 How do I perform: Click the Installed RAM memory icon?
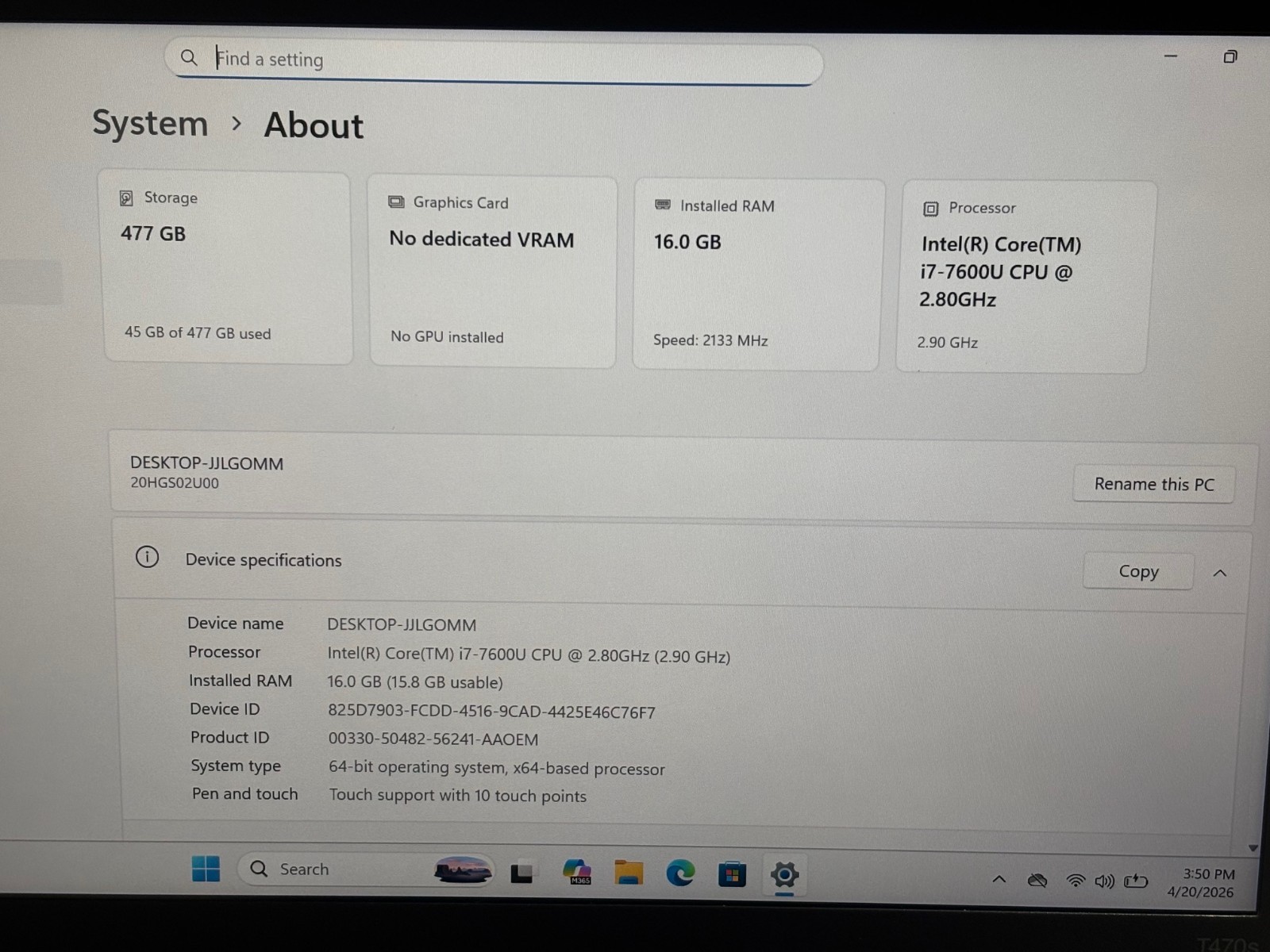(x=663, y=205)
